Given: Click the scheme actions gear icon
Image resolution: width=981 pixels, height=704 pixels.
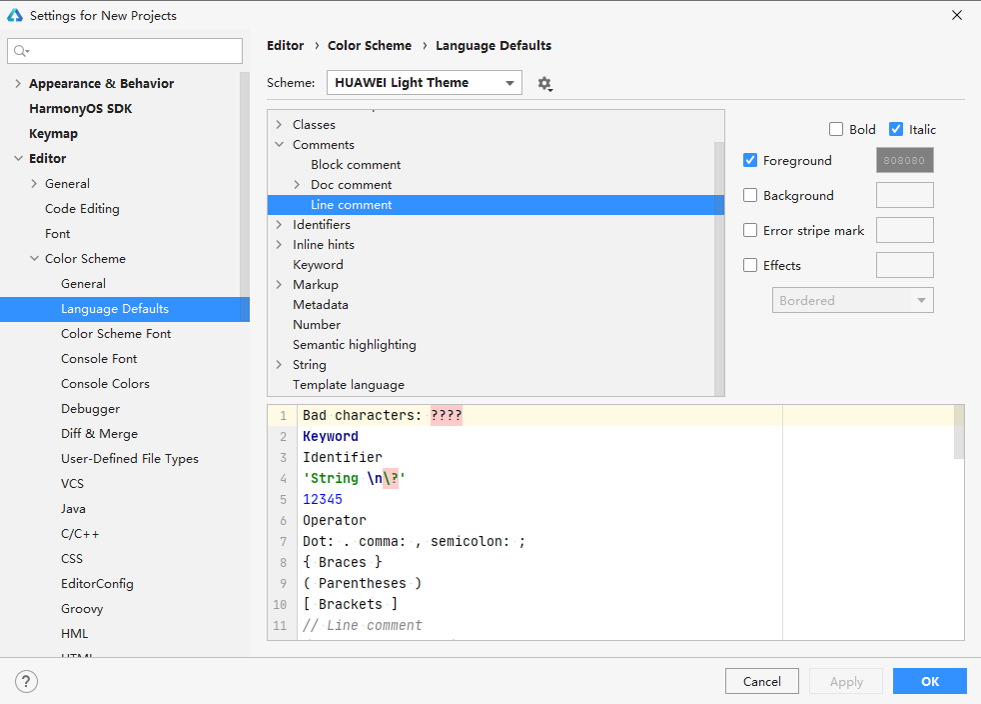Looking at the screenshot, I should 545,83.
